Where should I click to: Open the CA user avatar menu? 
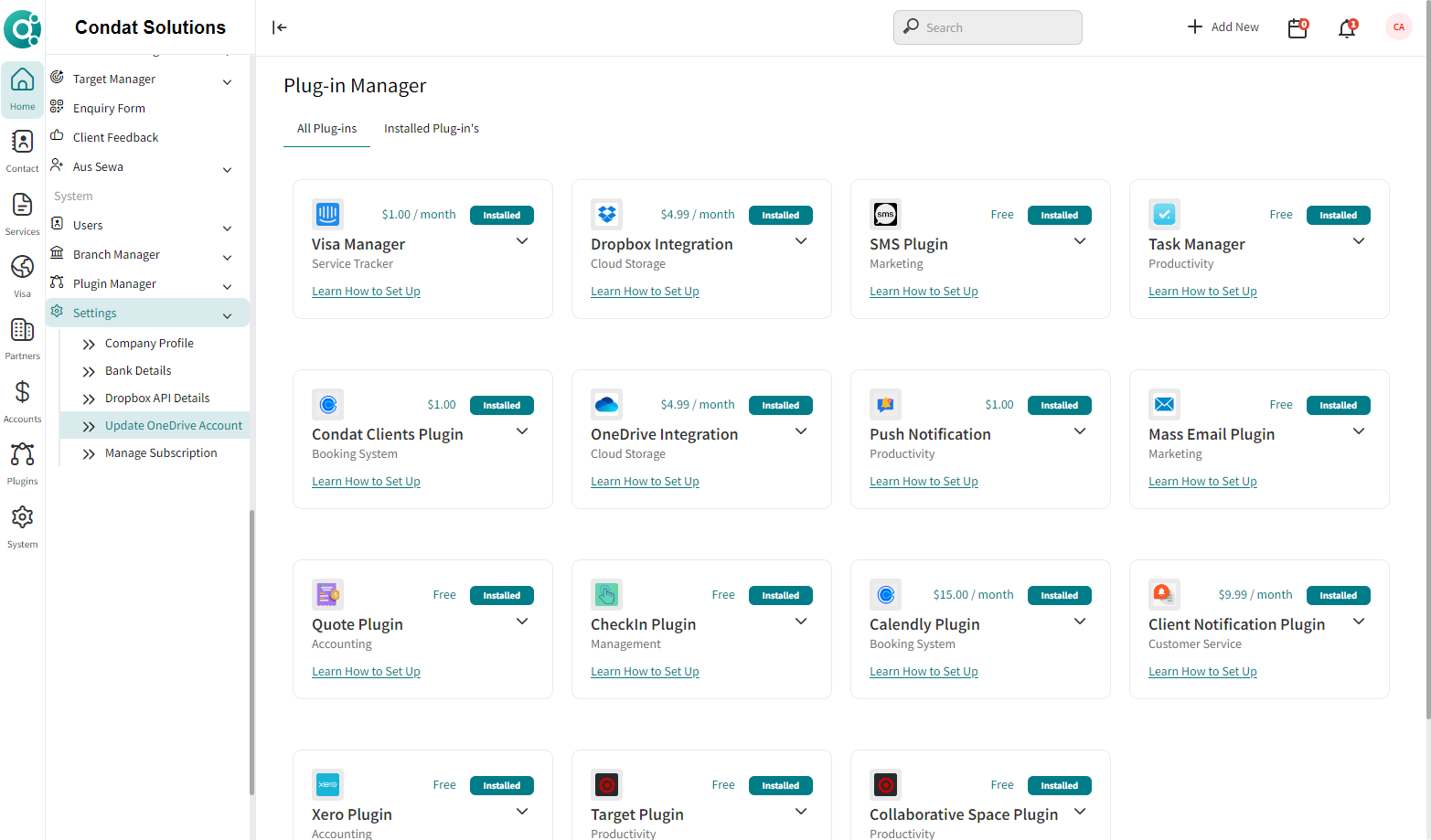1398,27
